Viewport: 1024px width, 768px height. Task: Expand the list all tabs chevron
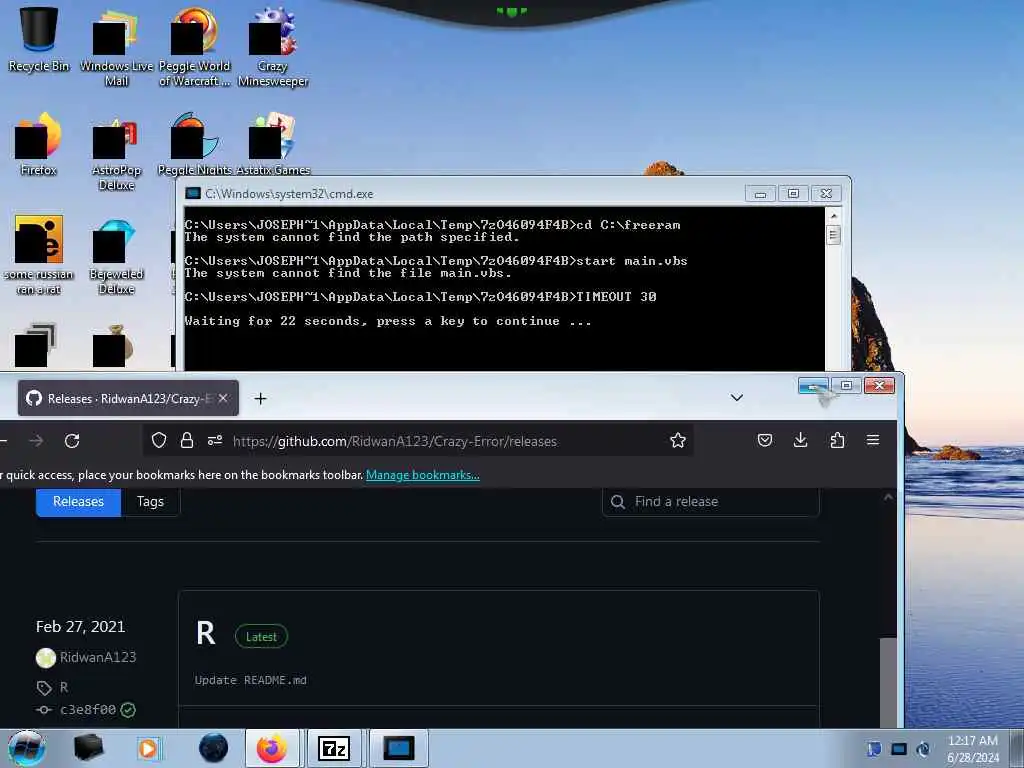pos(737,398)
